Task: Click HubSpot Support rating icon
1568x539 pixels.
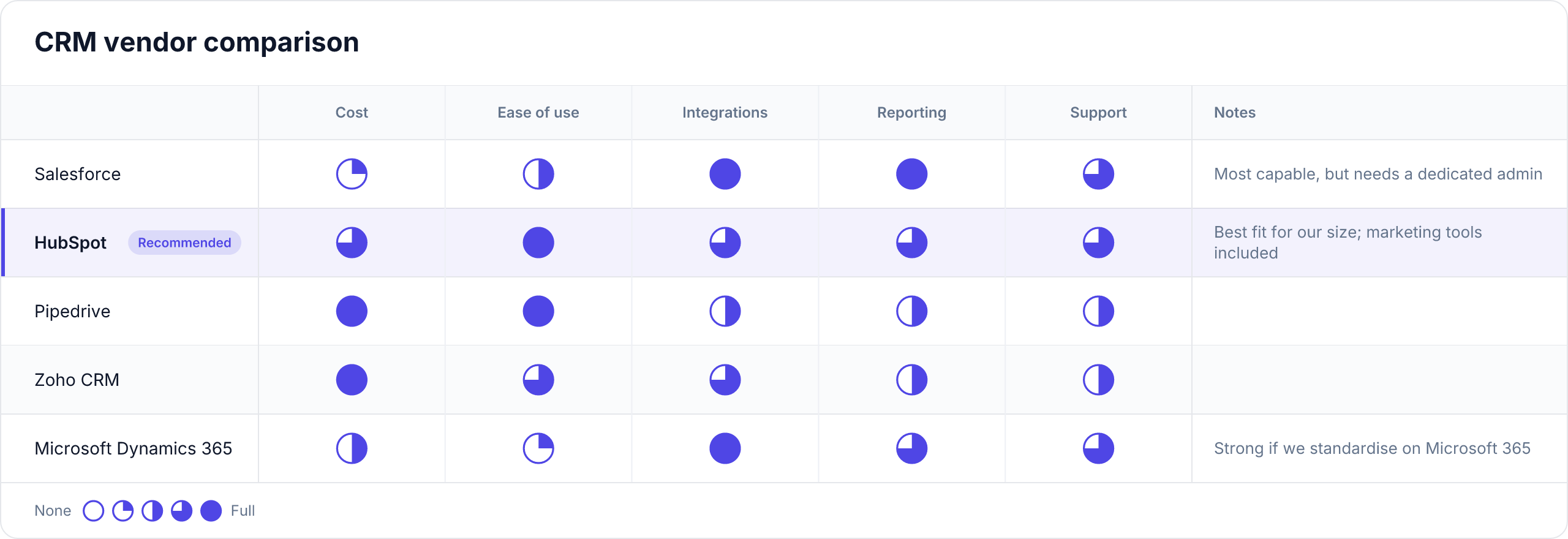Action: 1099,243
